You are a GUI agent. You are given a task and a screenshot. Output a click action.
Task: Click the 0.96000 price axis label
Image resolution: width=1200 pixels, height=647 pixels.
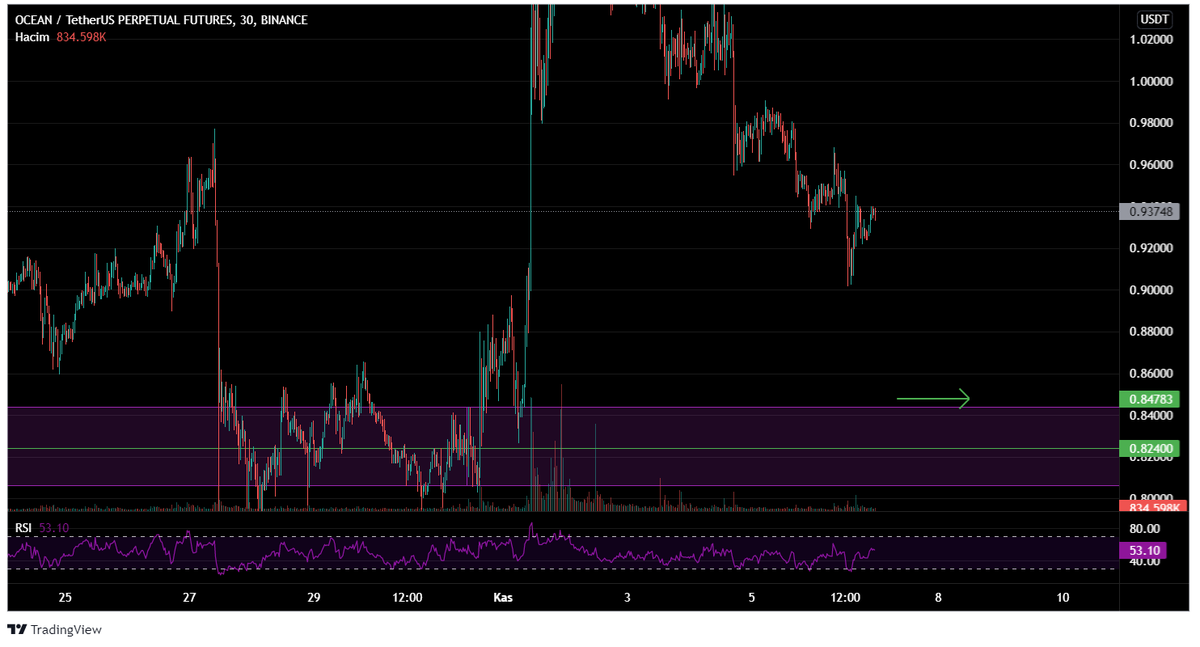tap(1150, 164)
